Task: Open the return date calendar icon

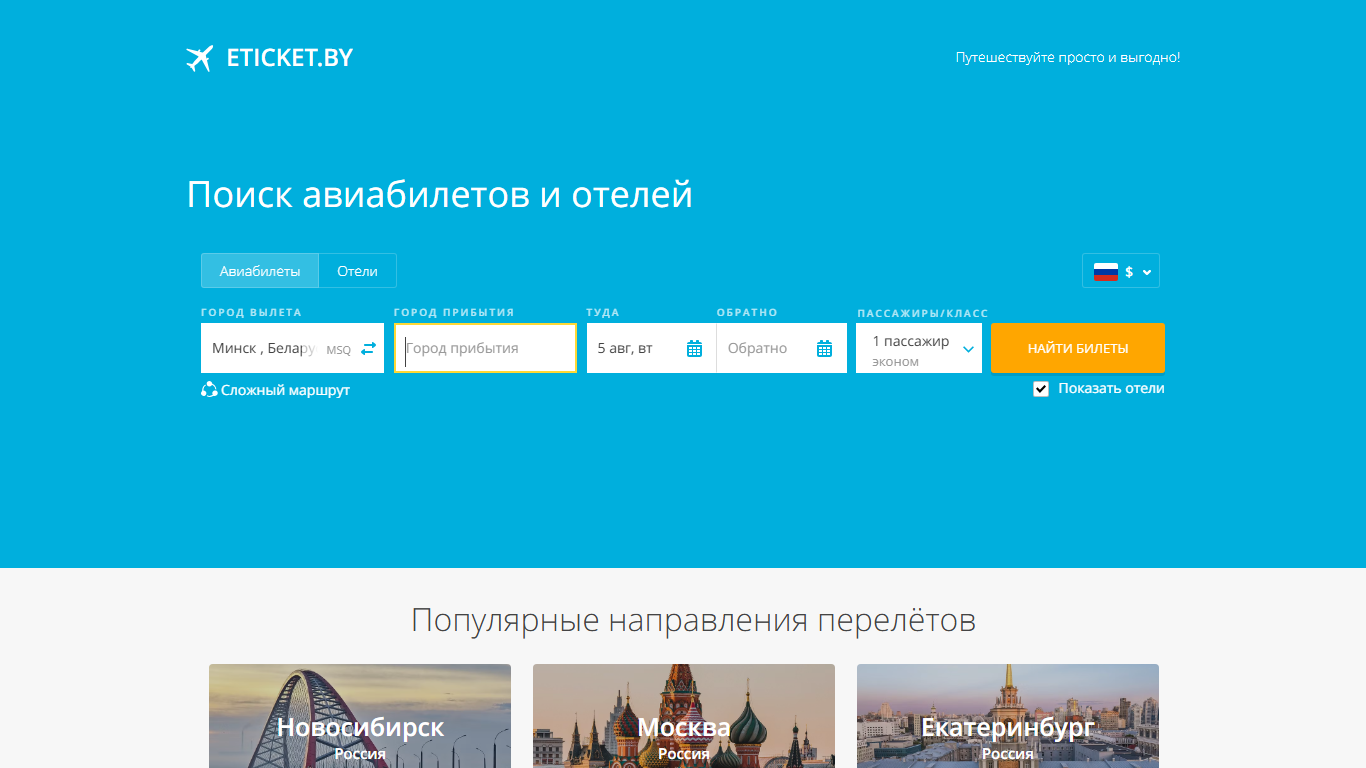Action: (825, 349)
